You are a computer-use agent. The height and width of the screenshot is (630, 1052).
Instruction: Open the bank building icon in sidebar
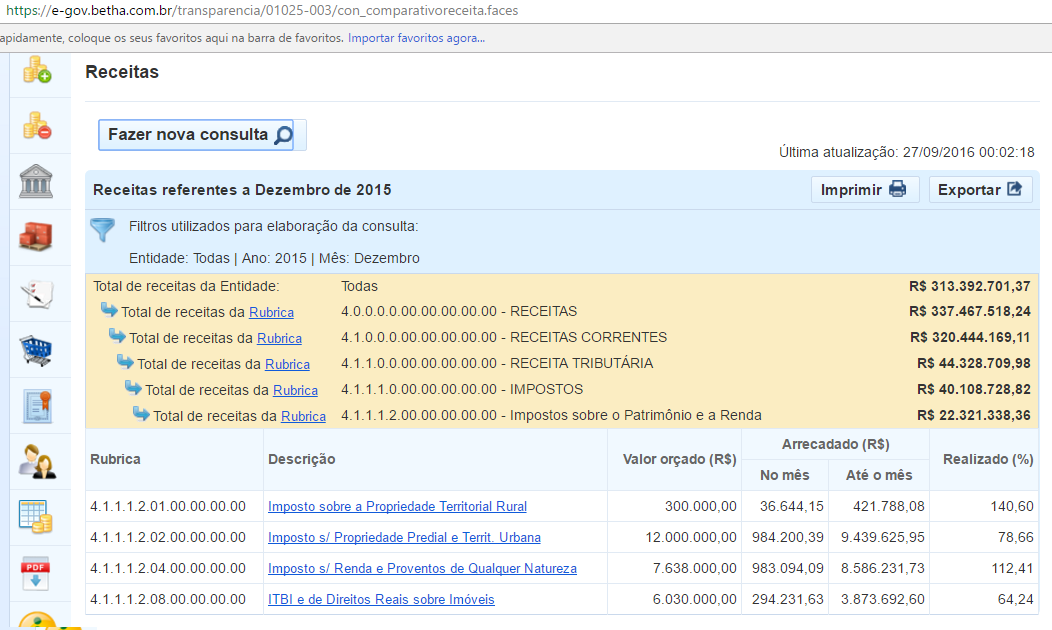click(x=37, y=182)
